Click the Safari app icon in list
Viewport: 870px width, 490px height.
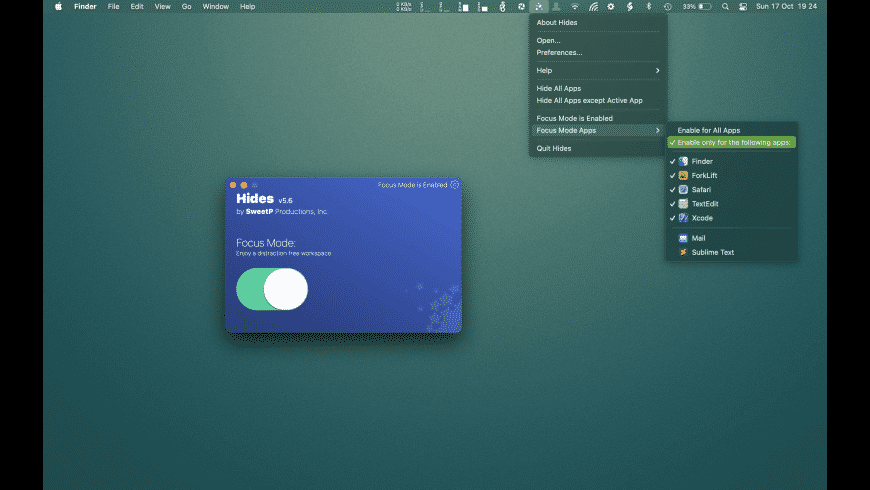pyautogui.click(x=683, y=190)
